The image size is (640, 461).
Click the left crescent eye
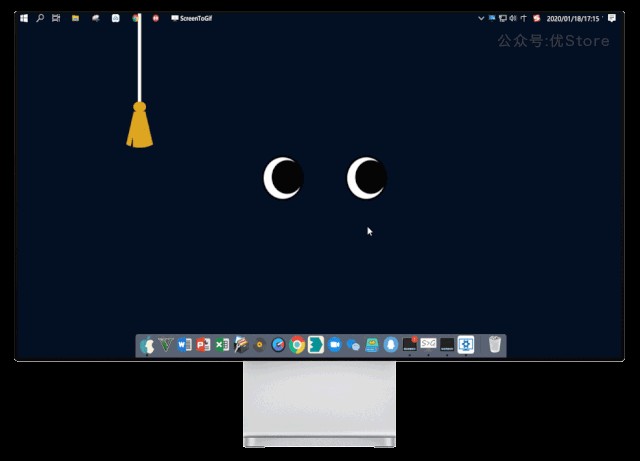coord(283,178)
